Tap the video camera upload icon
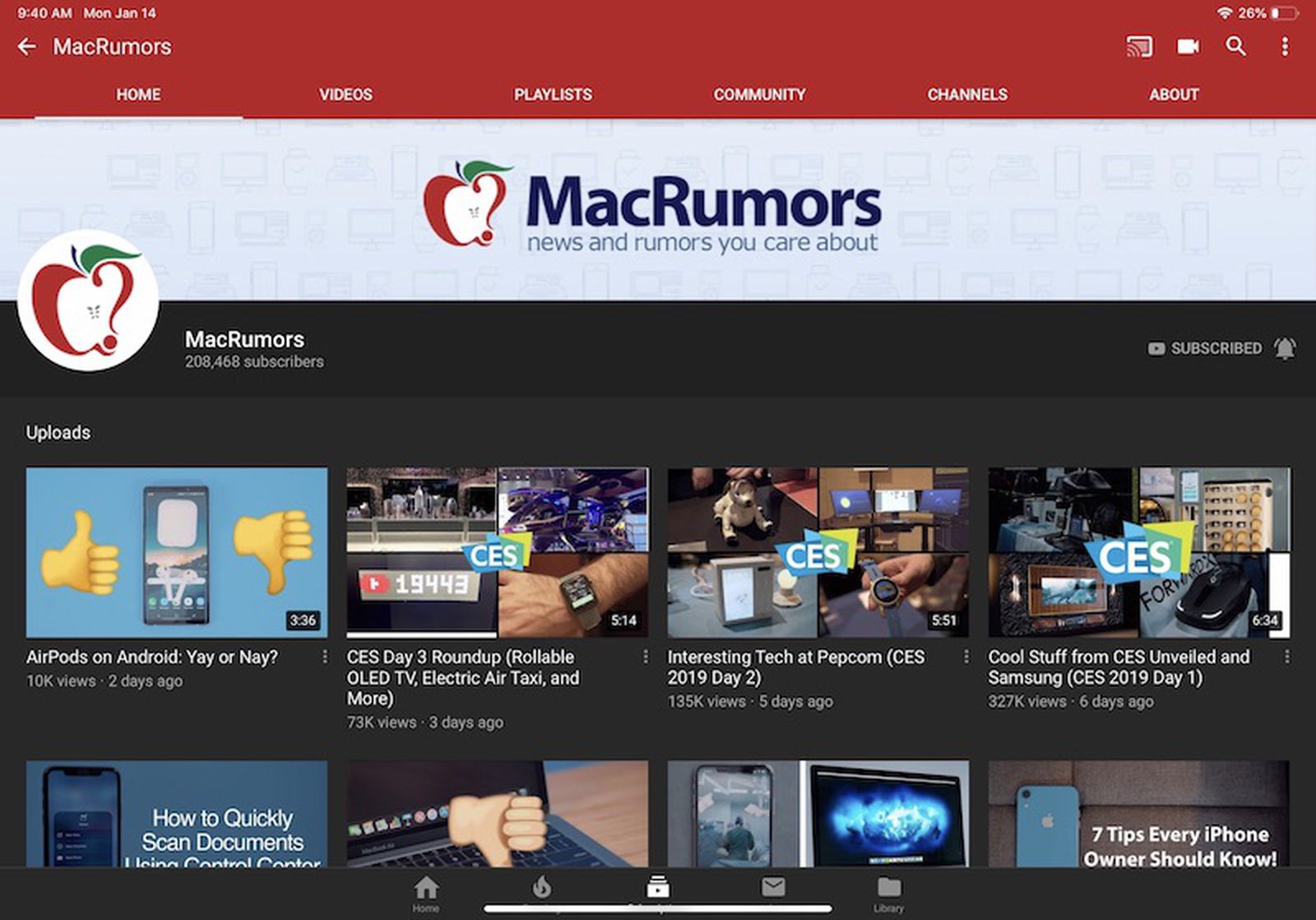Screen dimensions: 1316x920 point(1188,47)
